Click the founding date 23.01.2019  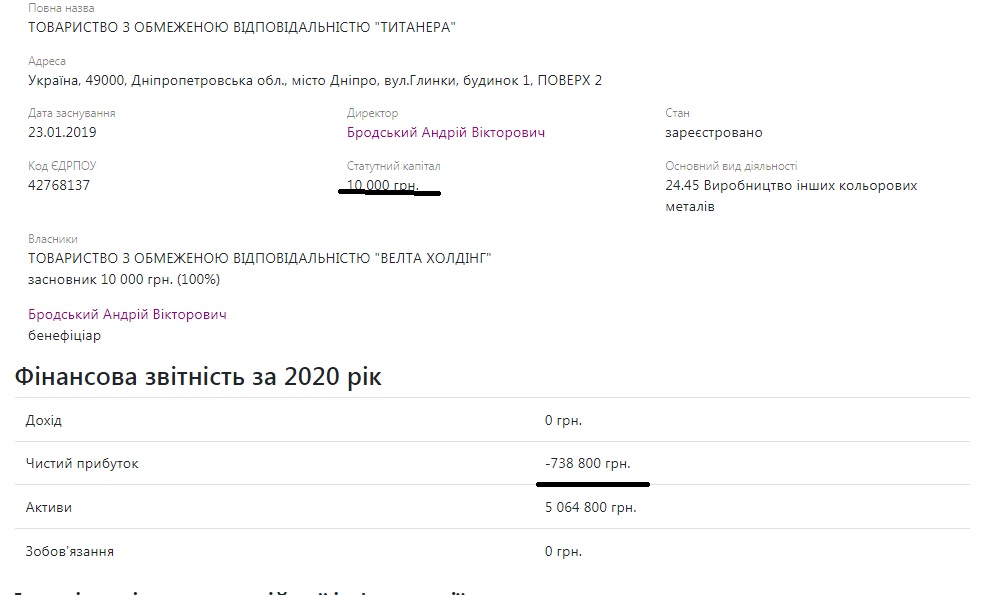[62, 133]
